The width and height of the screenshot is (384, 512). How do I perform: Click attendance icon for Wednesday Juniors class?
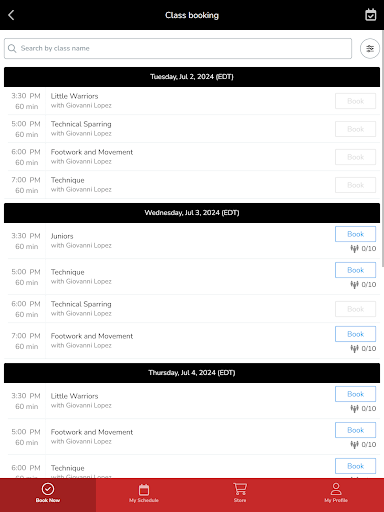(354, 248)
